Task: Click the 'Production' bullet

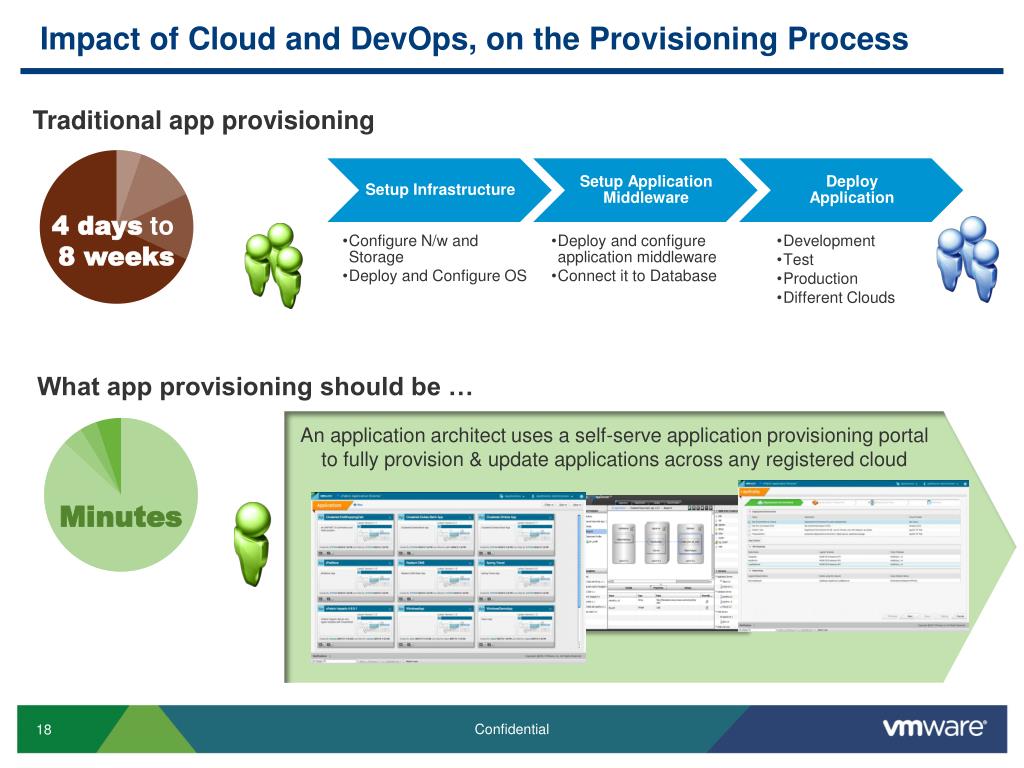Action: click(817, 279)
